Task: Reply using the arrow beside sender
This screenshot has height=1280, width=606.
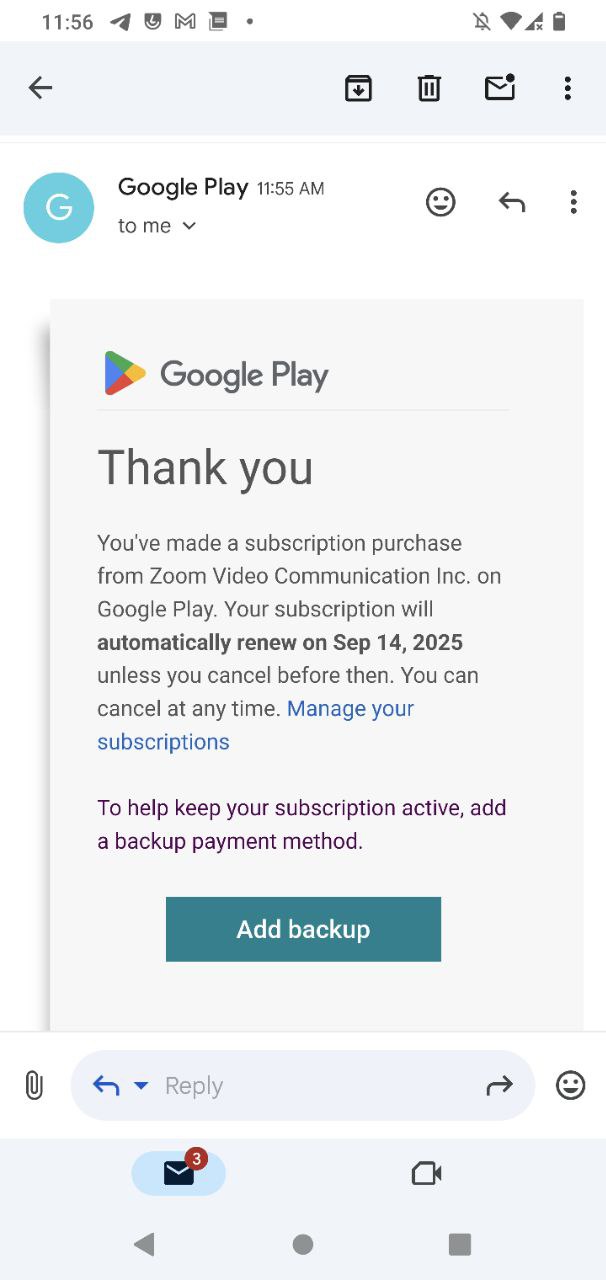Action: click(511, 202)
